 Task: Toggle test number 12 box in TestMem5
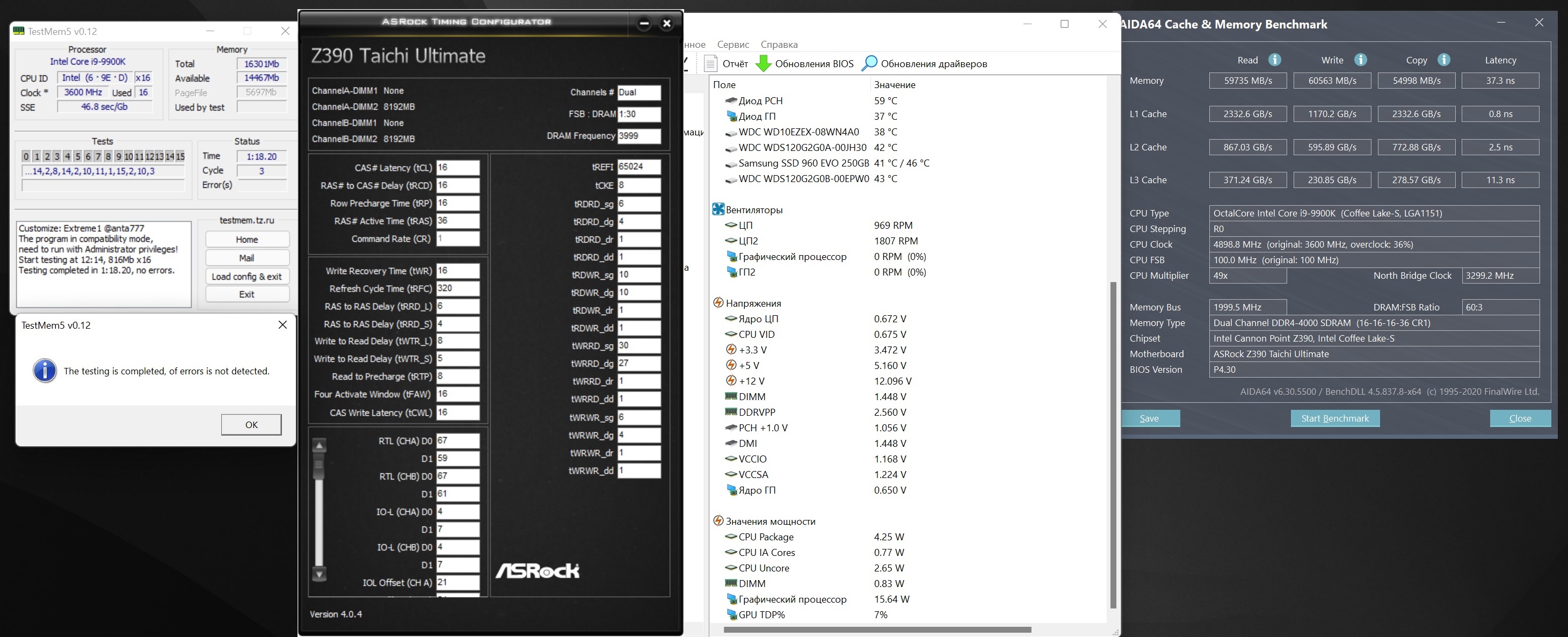coord(149,156)
